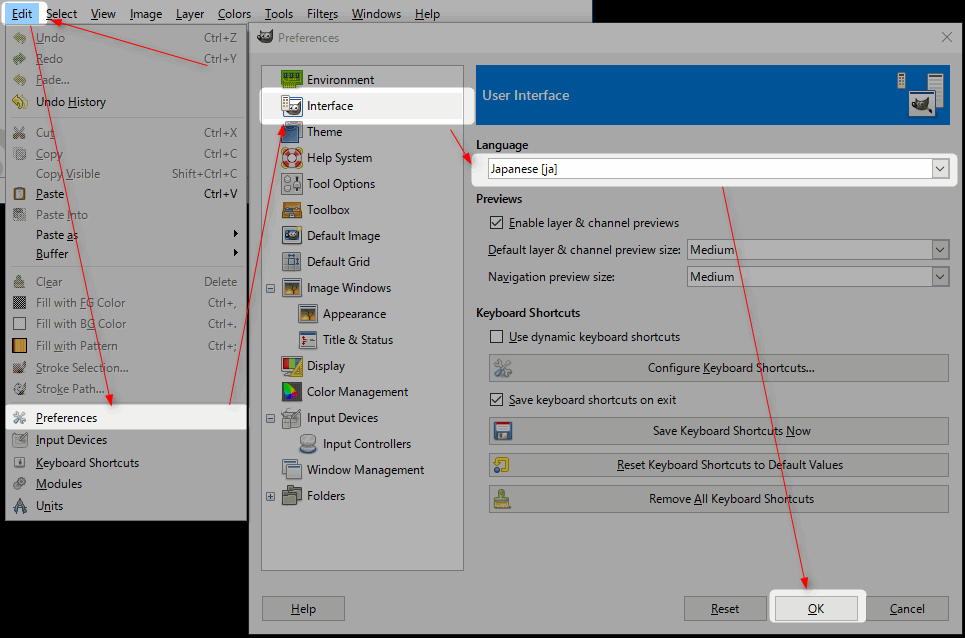Collapse the Input Devices tree node
The image size is (965, 638).
click(270, 418)
